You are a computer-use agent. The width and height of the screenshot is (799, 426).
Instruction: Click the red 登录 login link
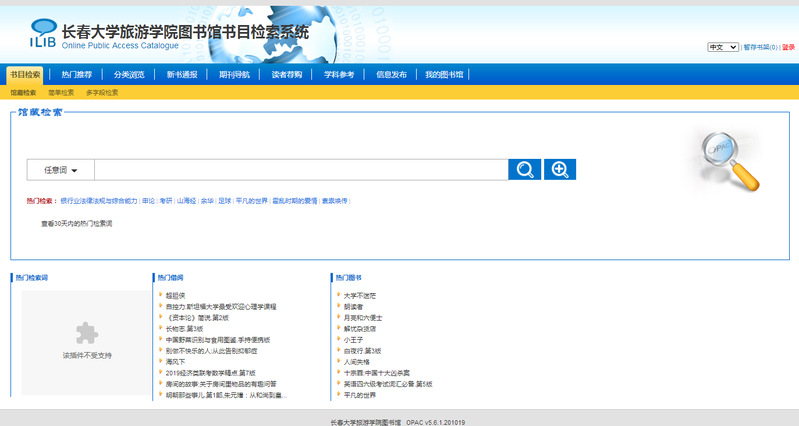pos(788,47)
